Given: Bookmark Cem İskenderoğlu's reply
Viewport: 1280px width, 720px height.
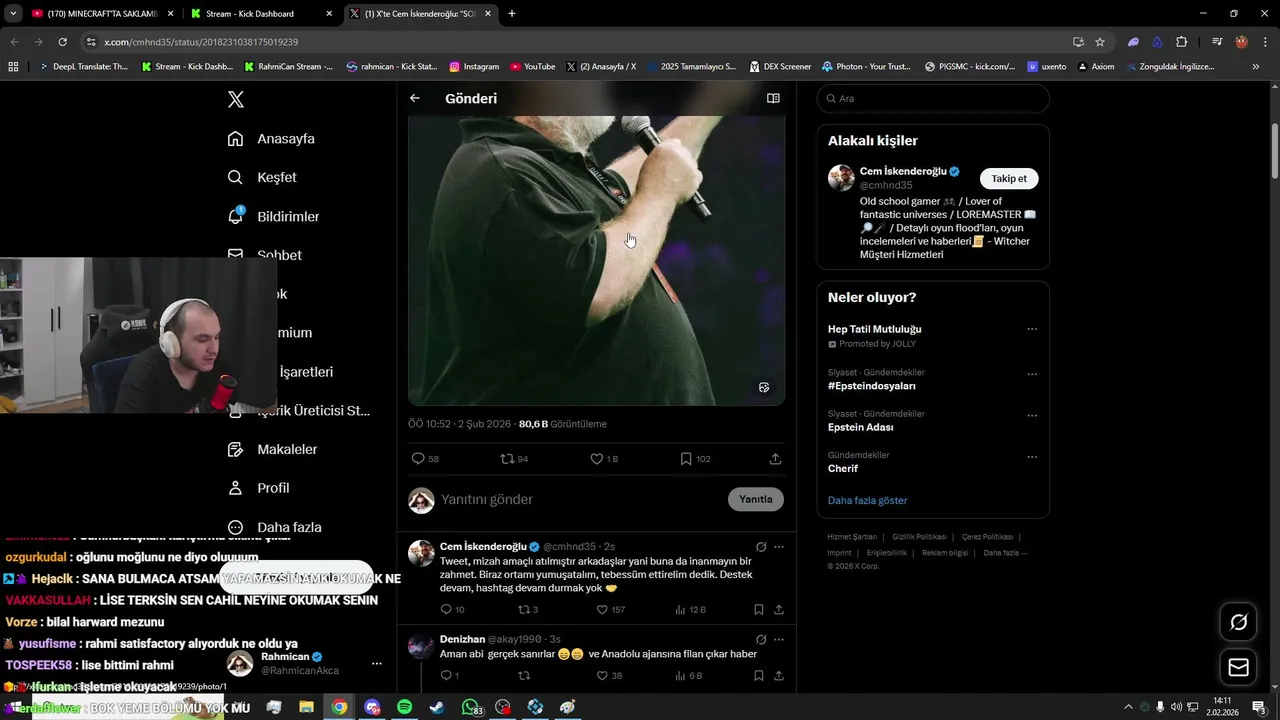Looking at the screenshot, I should 759,609.
